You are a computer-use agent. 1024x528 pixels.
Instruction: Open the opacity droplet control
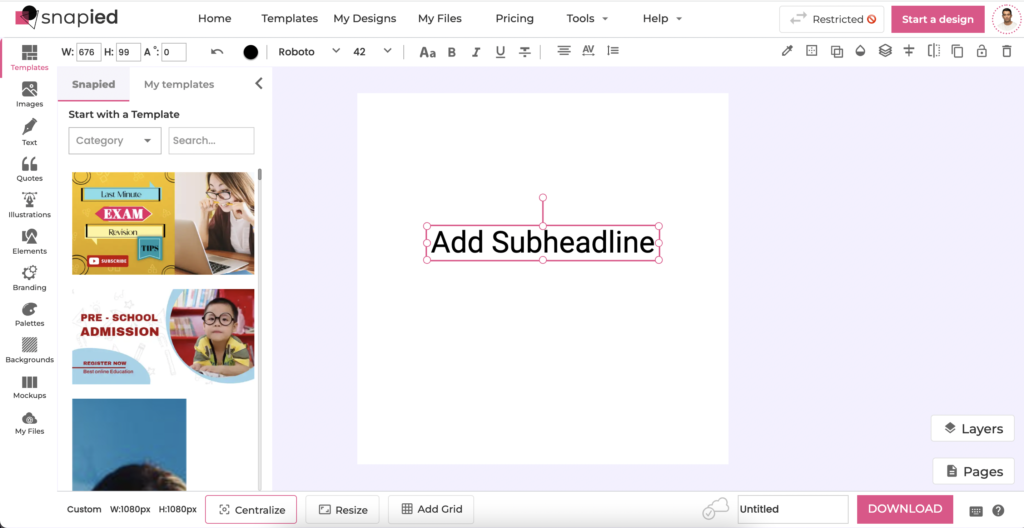[x=860, y=51]
